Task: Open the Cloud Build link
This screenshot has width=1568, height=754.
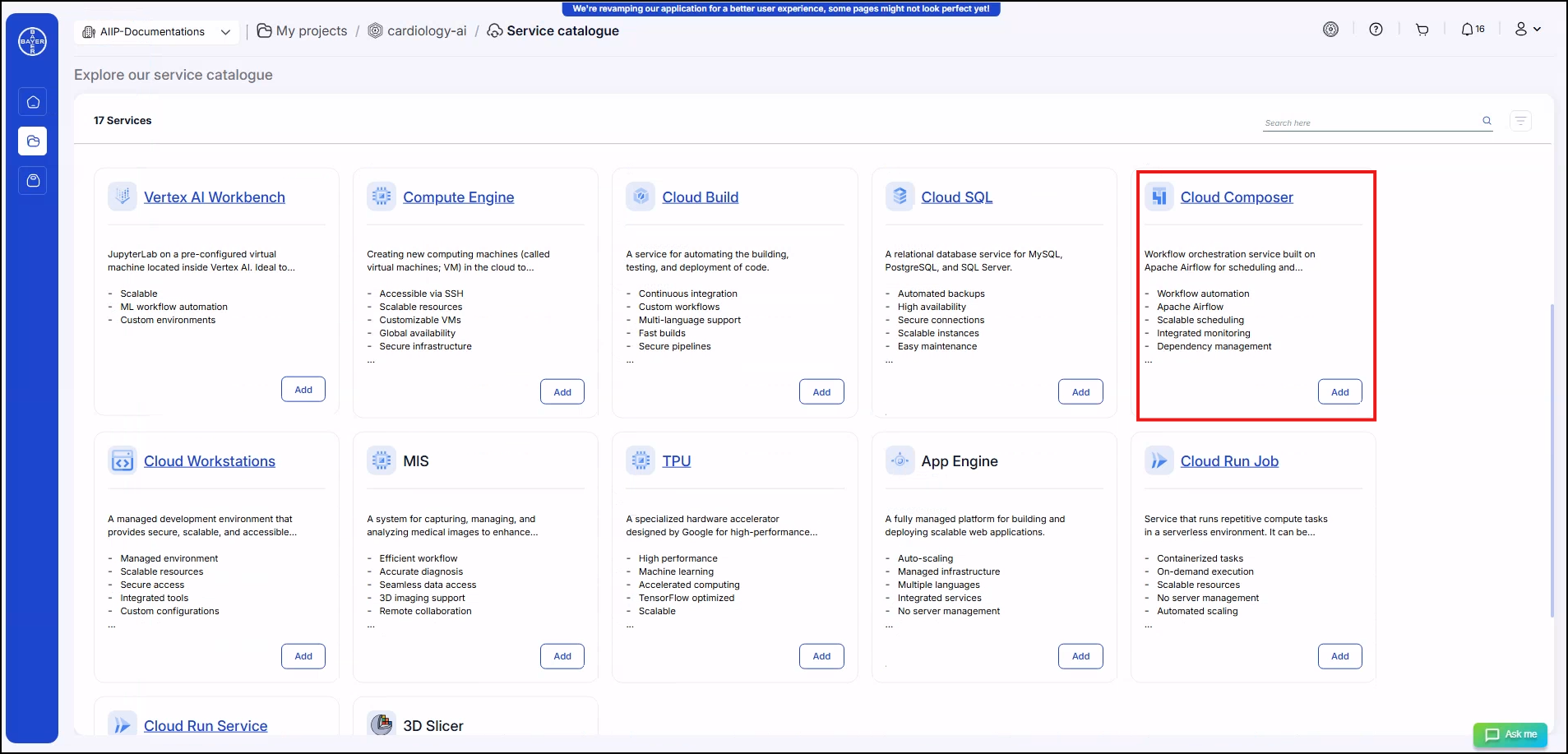Action: point(701,197)
